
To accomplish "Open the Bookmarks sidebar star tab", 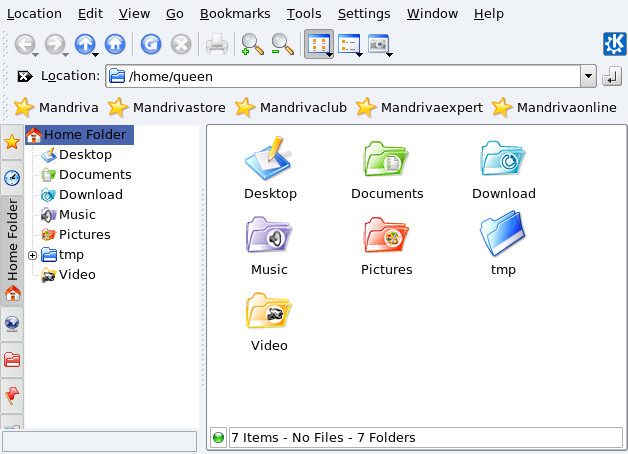I will coord(12,142).
